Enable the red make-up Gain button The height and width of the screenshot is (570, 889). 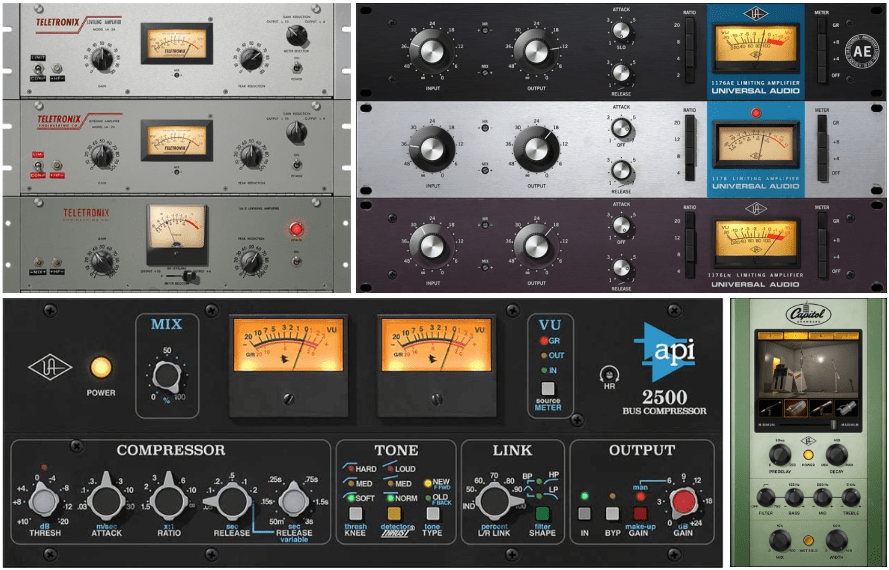[641, 513]
